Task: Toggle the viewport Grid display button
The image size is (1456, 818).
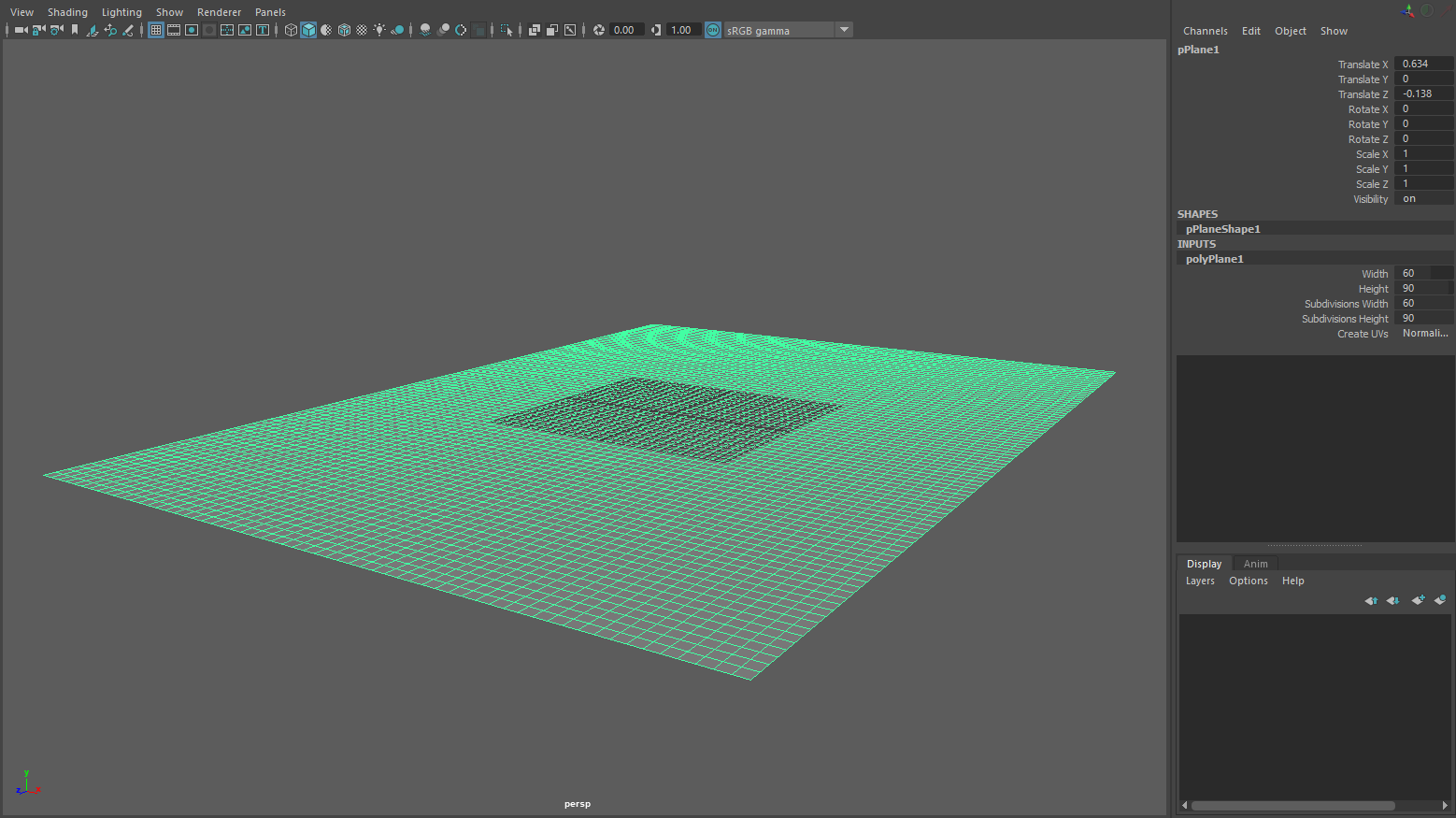Action: (x=156, y=30)
